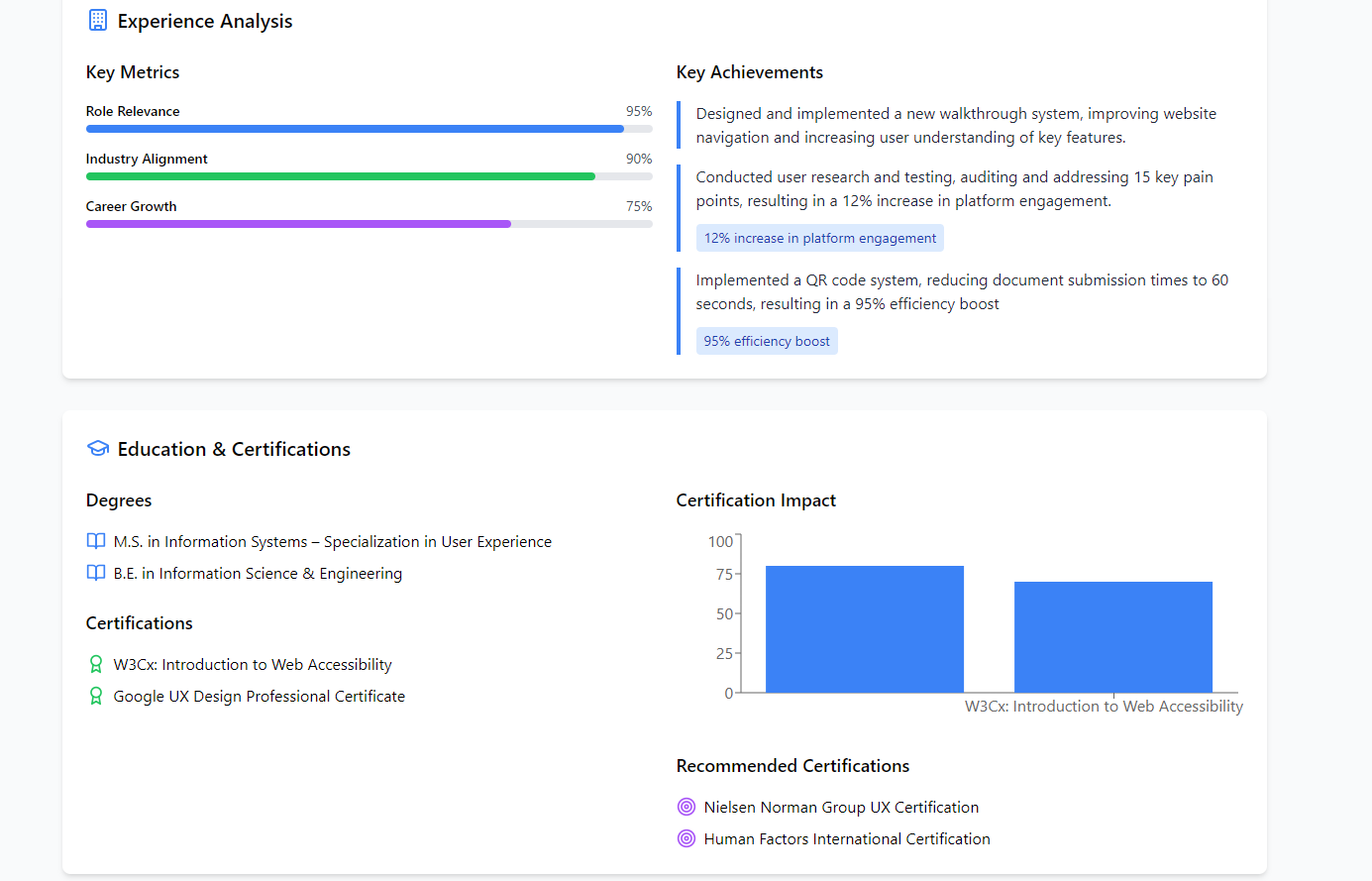Click the book icon next to B.E. in Information Science
The width and height of the screenshot is (1372, 881).
point(96,573)
